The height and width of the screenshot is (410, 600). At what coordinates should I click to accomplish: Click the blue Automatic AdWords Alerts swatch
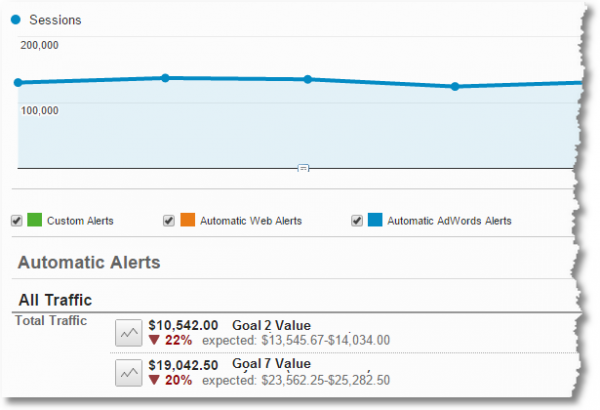pos(375,220)
